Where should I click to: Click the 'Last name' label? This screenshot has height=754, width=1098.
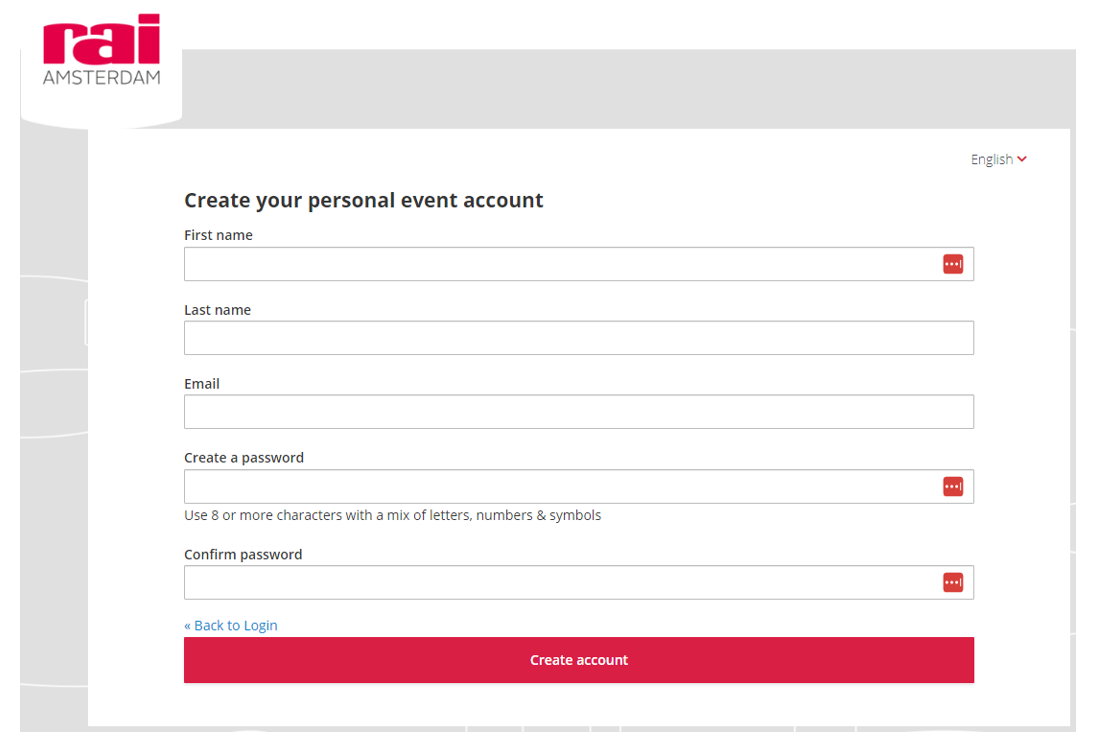217,309
